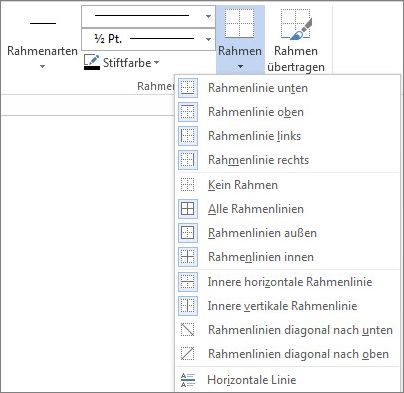Click the Rahmen übertragen label
This screenshot has width=404, height=393.
[x=296, y=59]
